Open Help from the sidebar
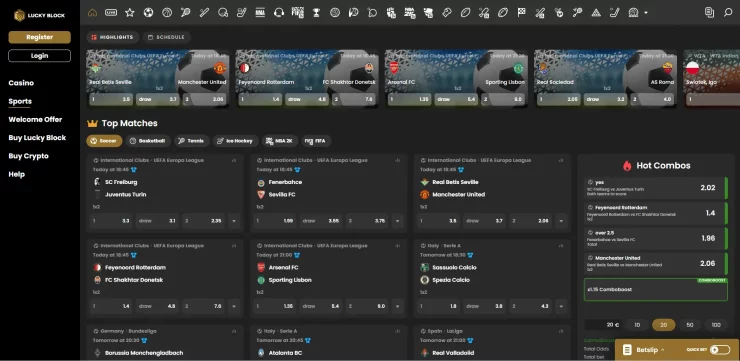 [17, 174]
